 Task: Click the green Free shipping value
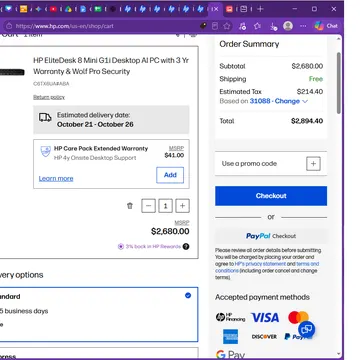click(x=316, y=79)
